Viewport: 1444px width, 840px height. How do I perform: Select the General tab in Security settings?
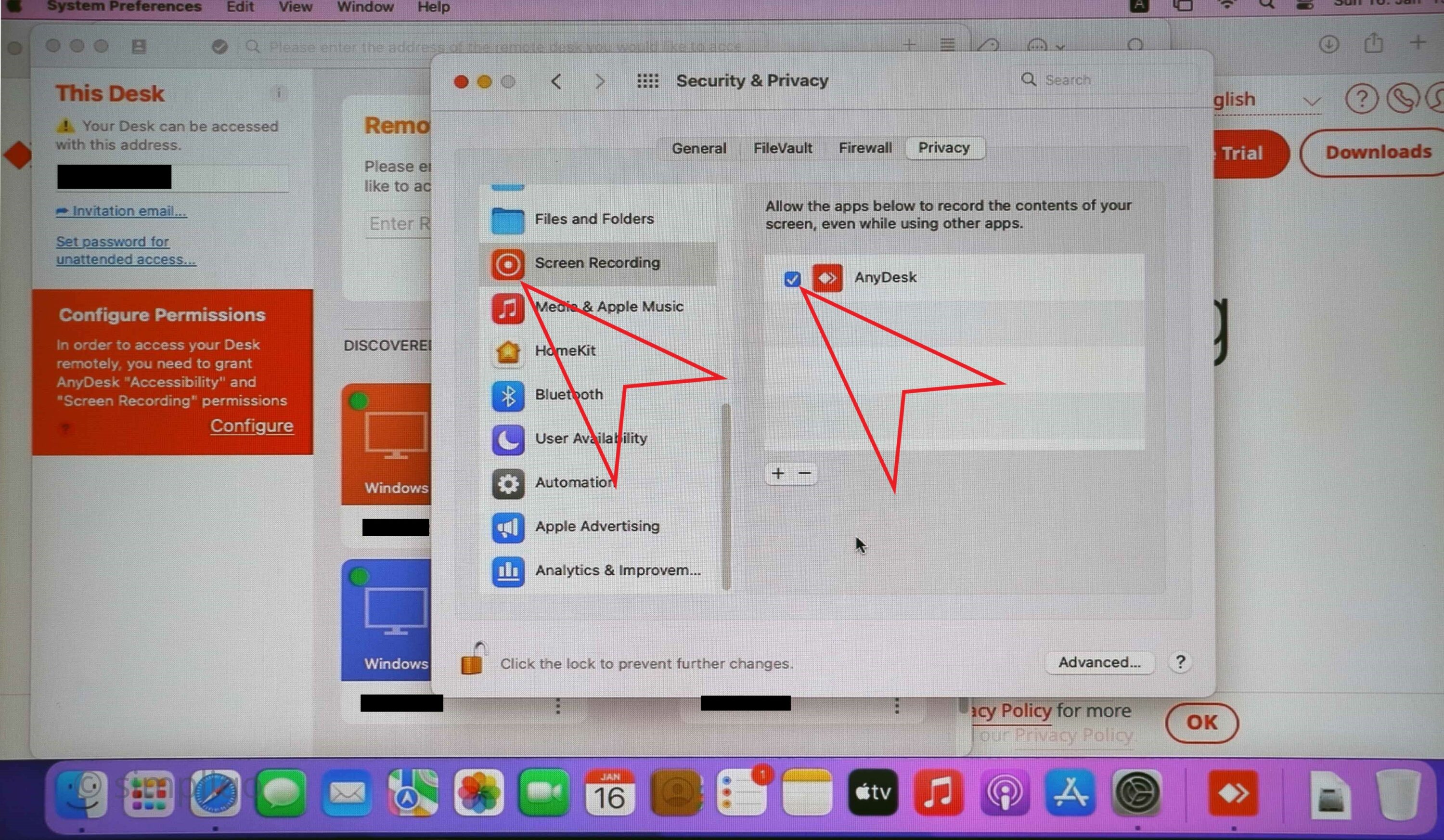tap(699, 147)
